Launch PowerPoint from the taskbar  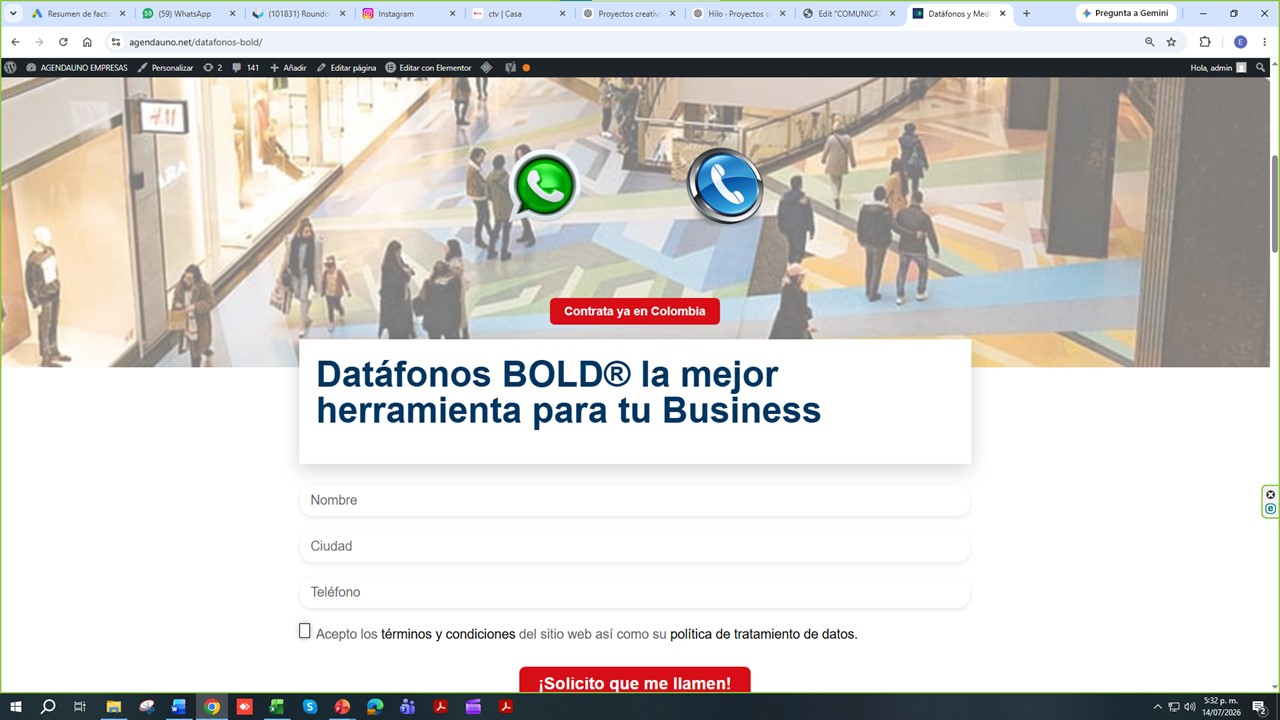[x=342, y=706]
